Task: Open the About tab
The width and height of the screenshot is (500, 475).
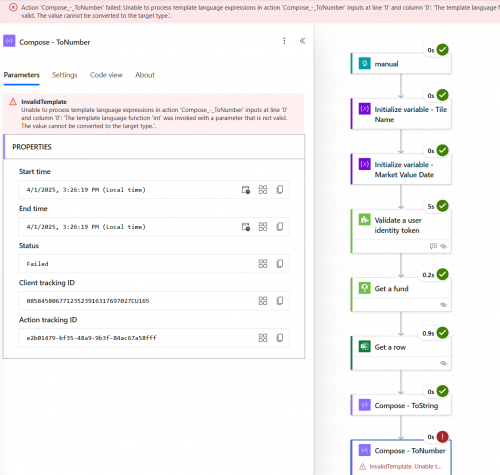Action: coord(145,75)
